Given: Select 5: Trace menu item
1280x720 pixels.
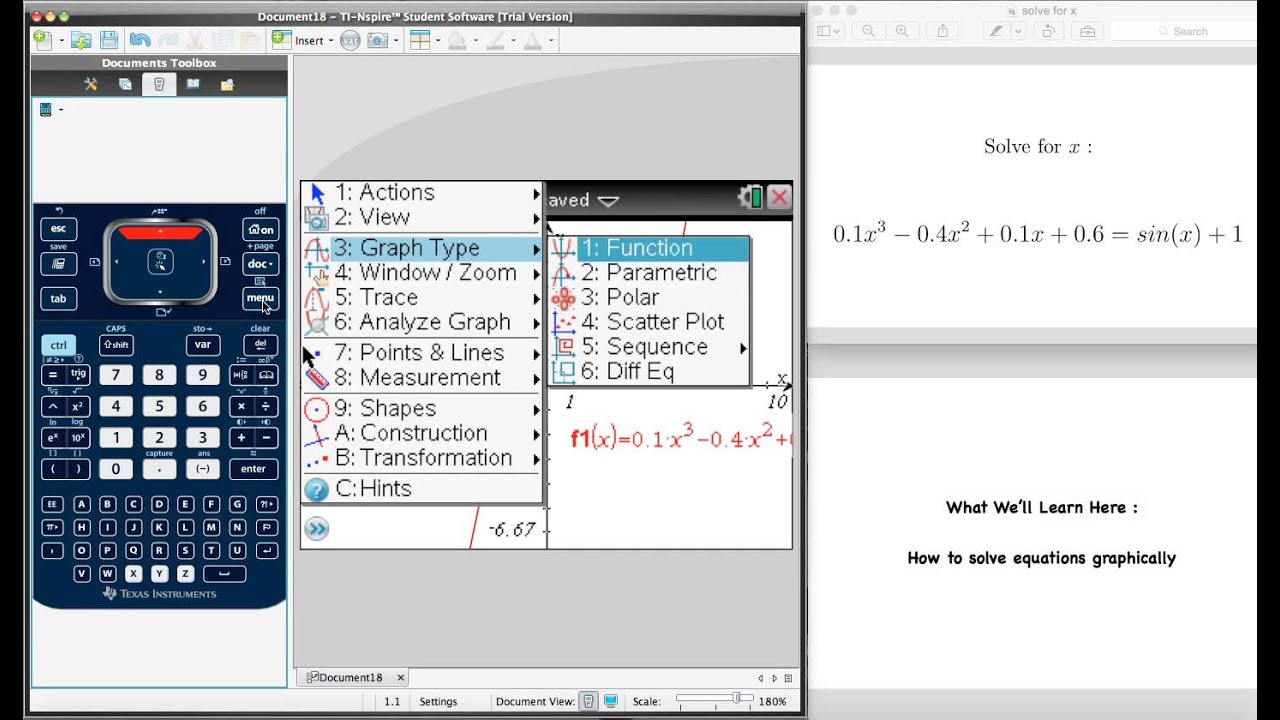Looking at the screenshot, I should (423, 297).
